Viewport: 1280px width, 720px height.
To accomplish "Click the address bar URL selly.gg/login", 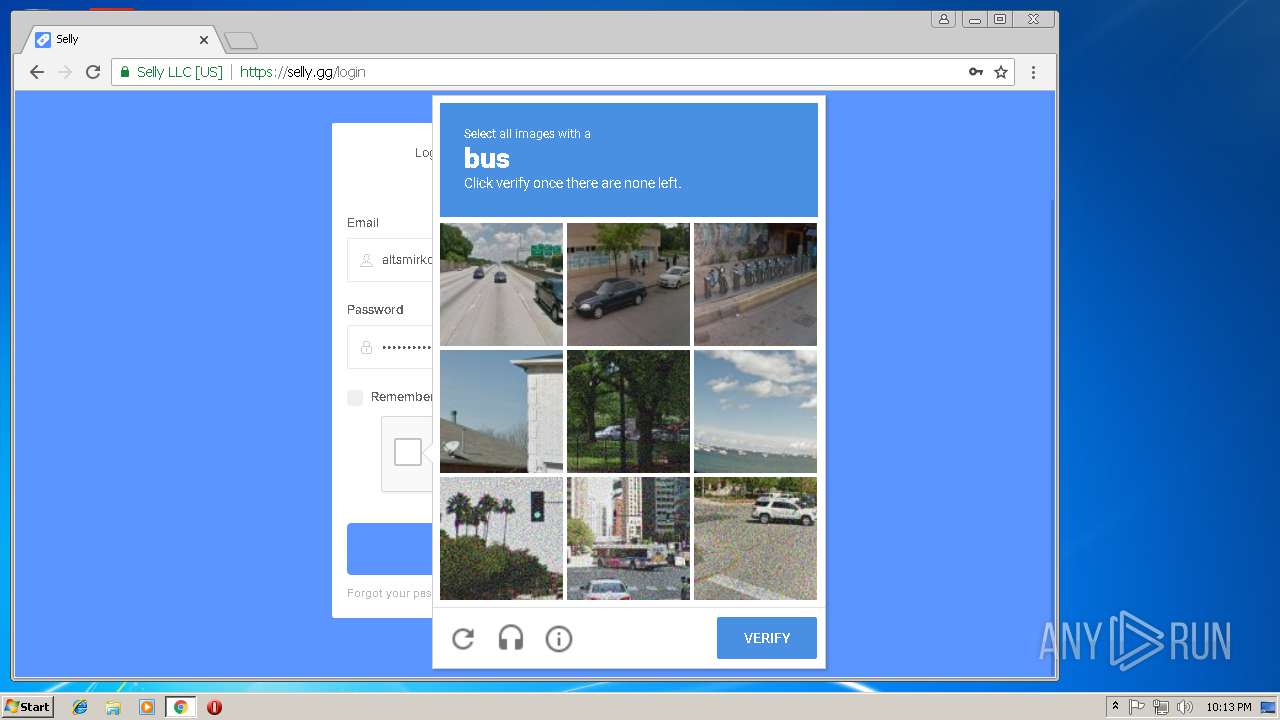I will pos(302,72).
